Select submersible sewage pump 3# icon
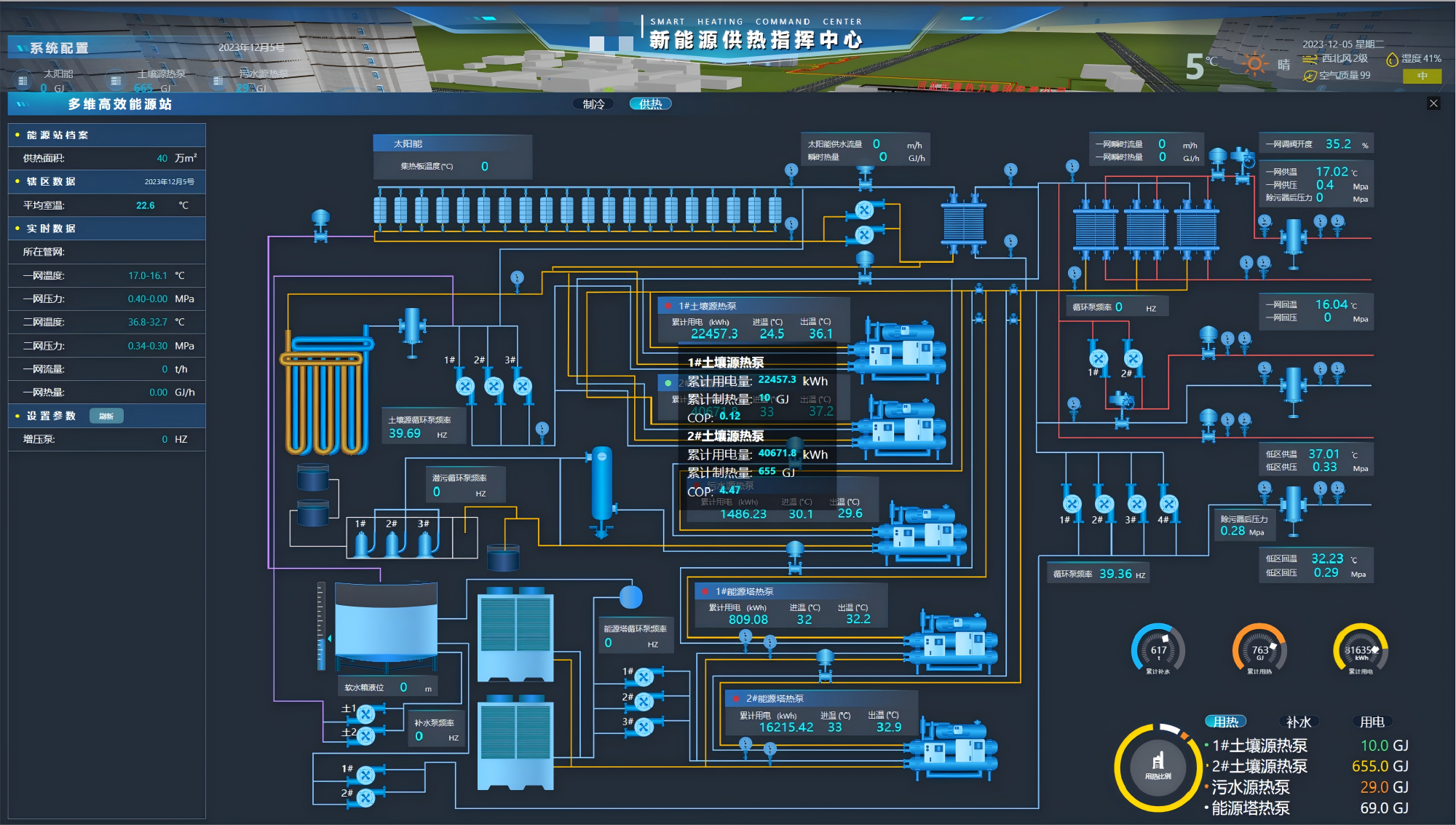 pyautogui.click(x=424, y=544)
